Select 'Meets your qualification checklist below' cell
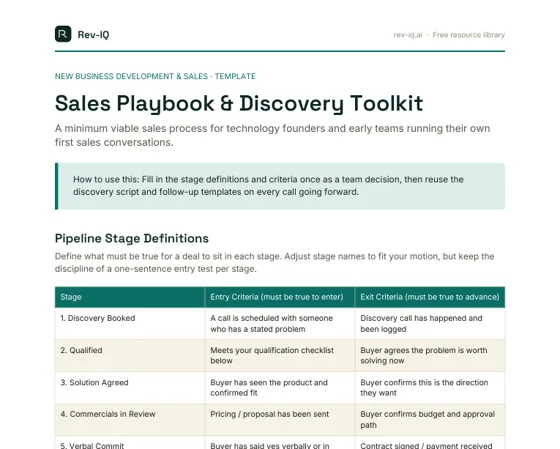The height and width of the screenshot is (449, 560). pyautogui.click(x=280, y=356)
